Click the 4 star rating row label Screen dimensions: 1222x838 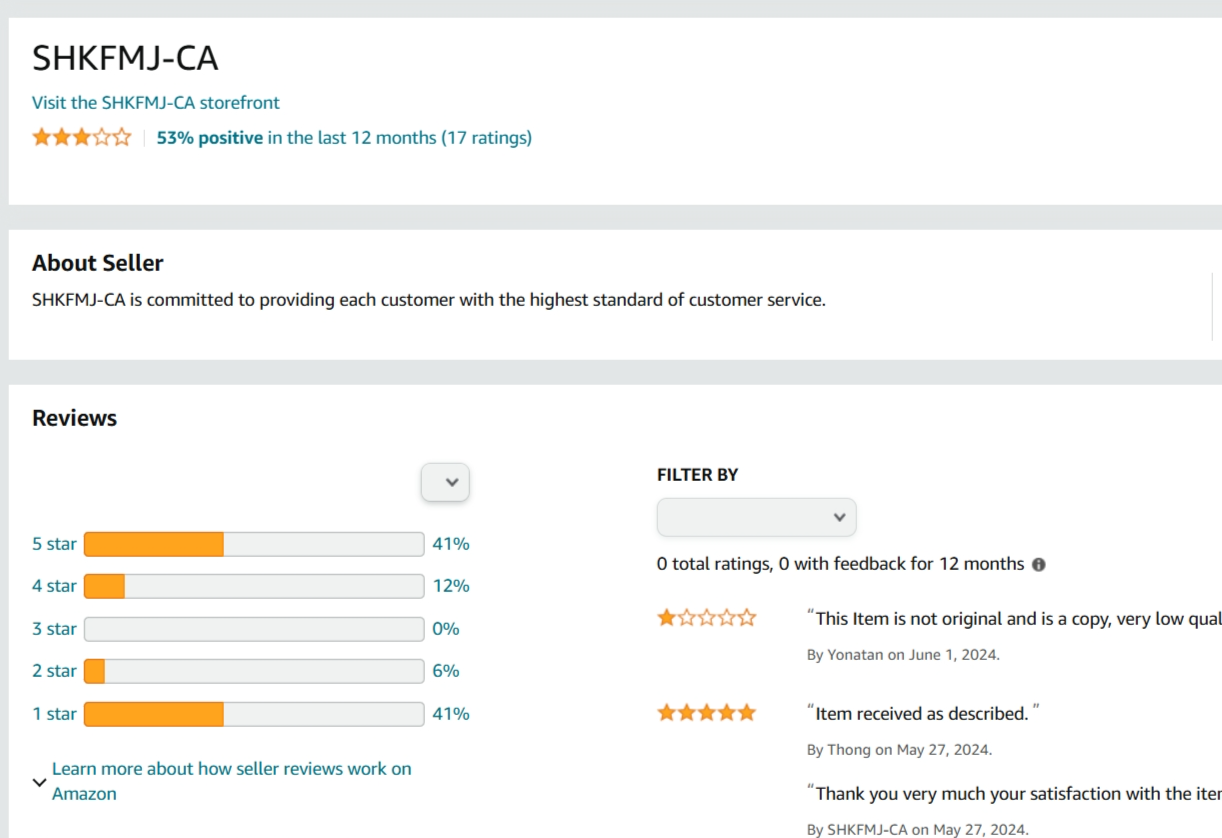coord(54,586)
